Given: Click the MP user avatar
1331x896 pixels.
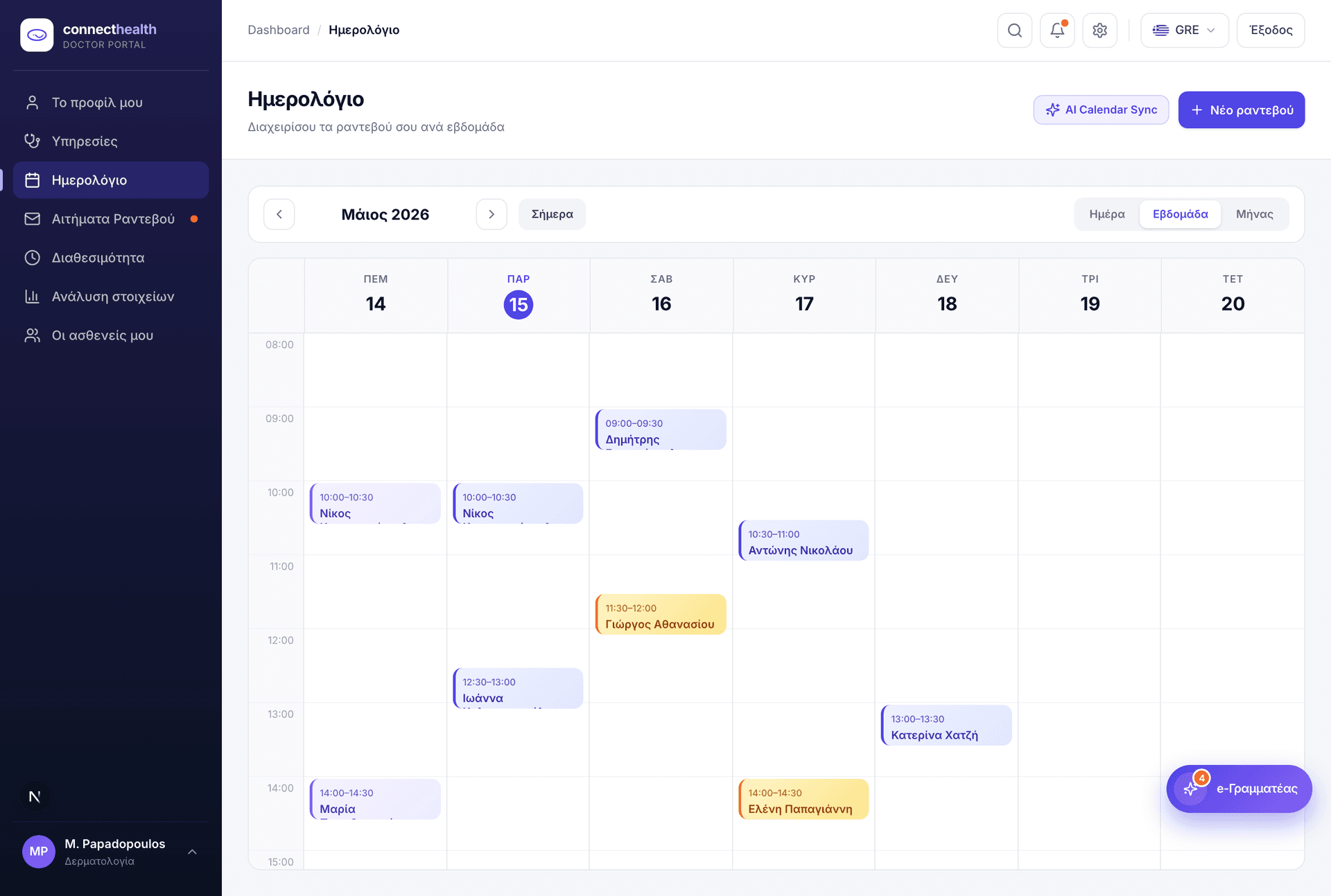Looking at the screenshot, I should 39,852.
